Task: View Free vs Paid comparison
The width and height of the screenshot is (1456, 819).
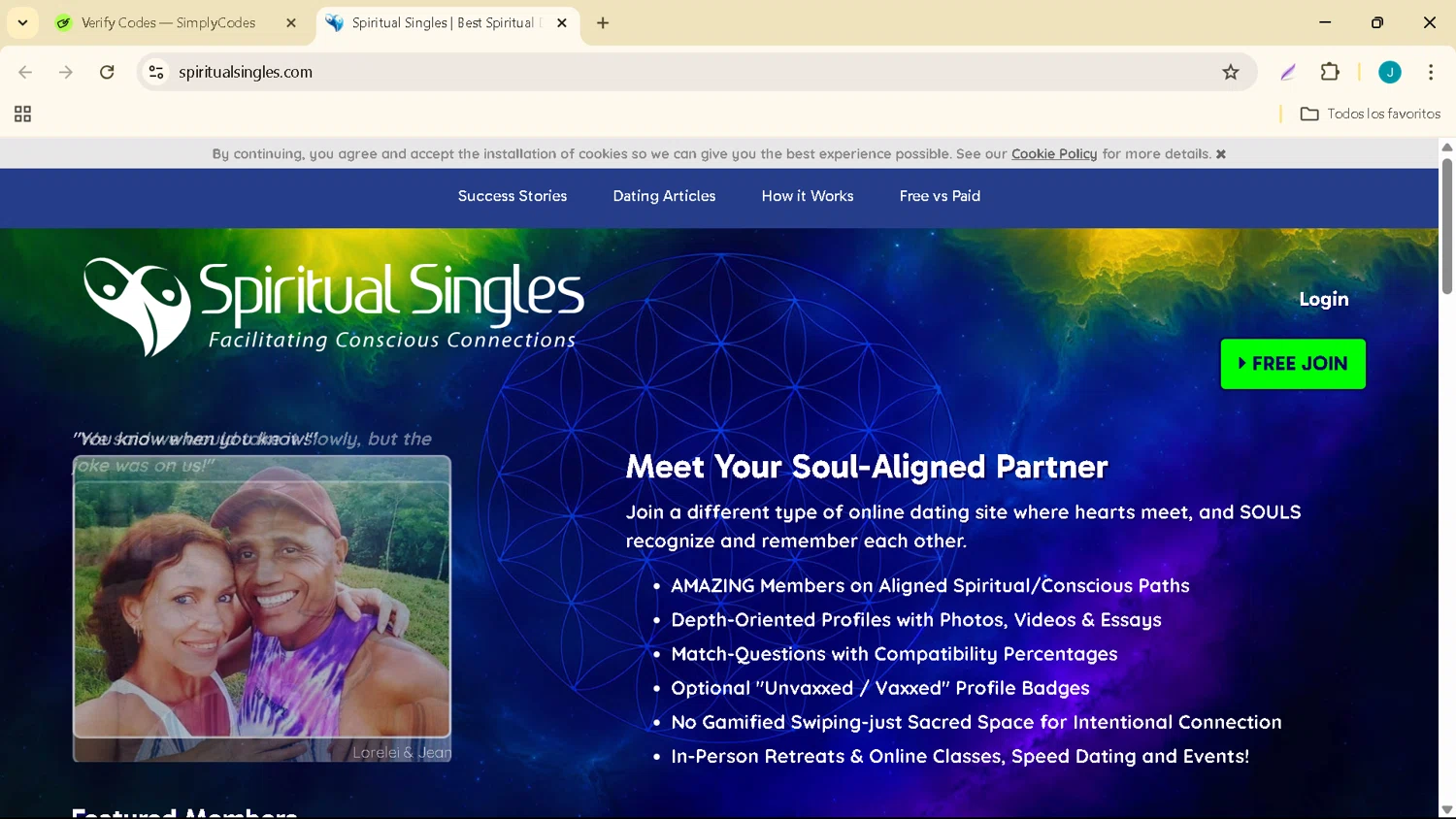Action: (940, 196)
